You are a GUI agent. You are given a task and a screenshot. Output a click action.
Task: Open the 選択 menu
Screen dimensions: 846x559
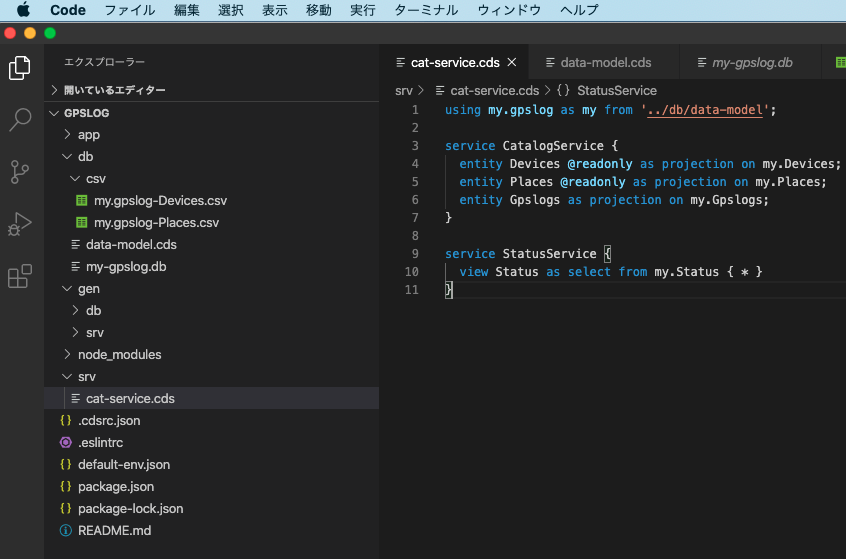[231, 10]
